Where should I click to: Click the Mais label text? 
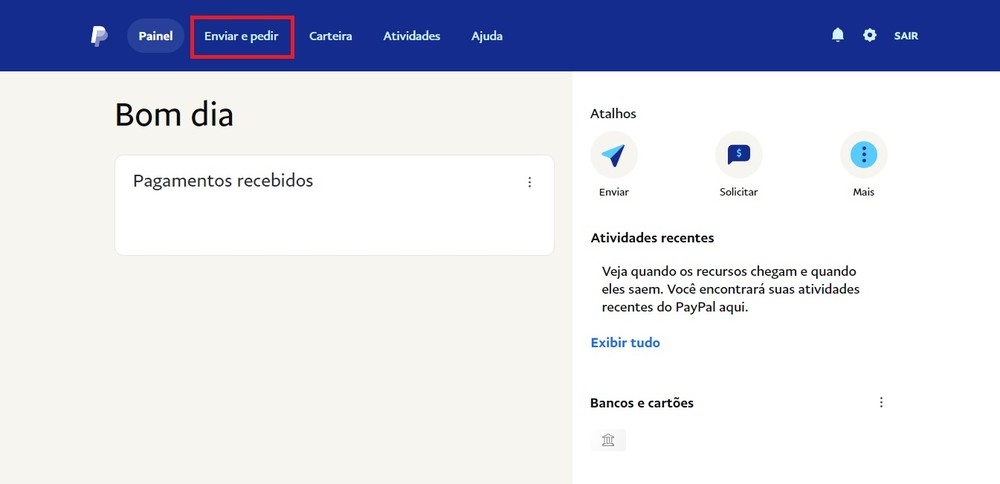[864, 192]
